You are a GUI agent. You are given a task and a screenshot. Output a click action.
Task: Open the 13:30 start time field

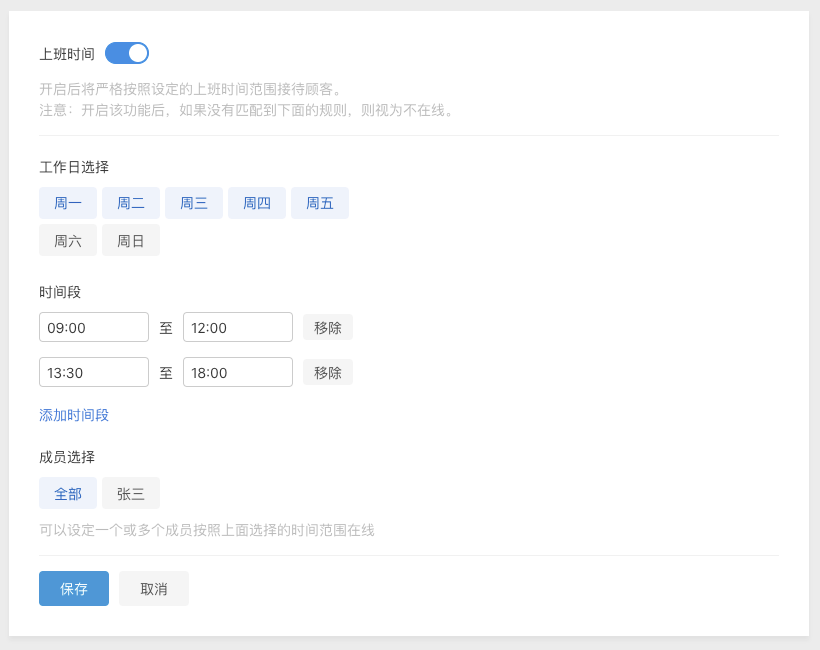point(94,372)
